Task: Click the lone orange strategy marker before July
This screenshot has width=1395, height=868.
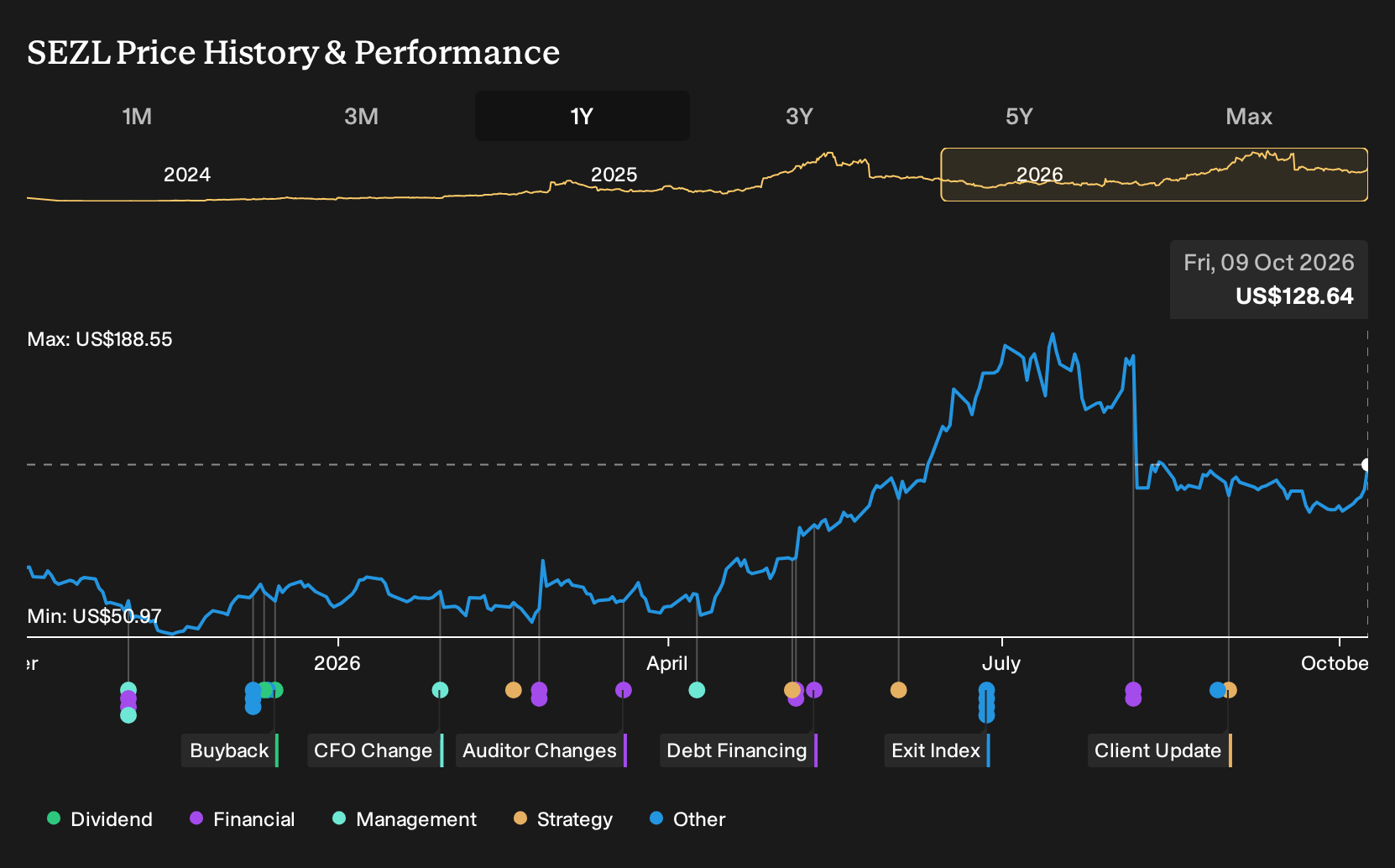Action: pos(898,690)
